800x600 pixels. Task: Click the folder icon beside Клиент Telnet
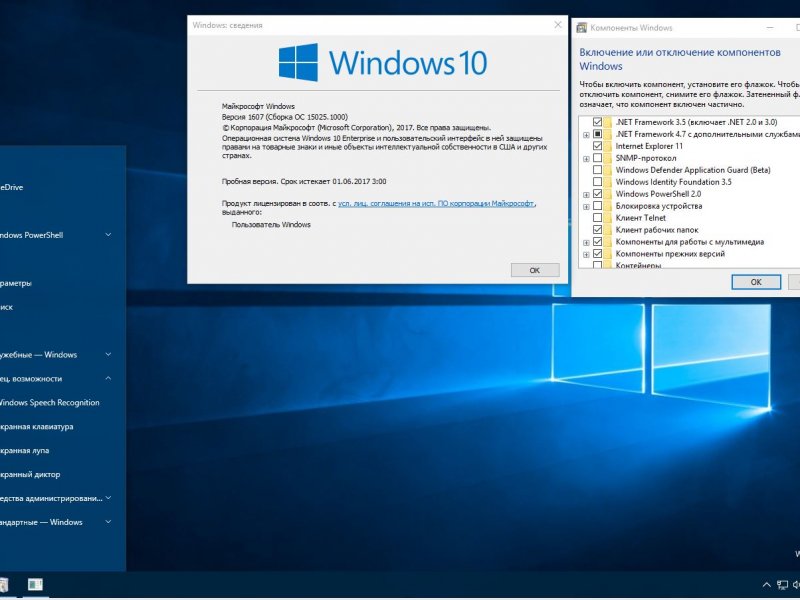point(608,218)
